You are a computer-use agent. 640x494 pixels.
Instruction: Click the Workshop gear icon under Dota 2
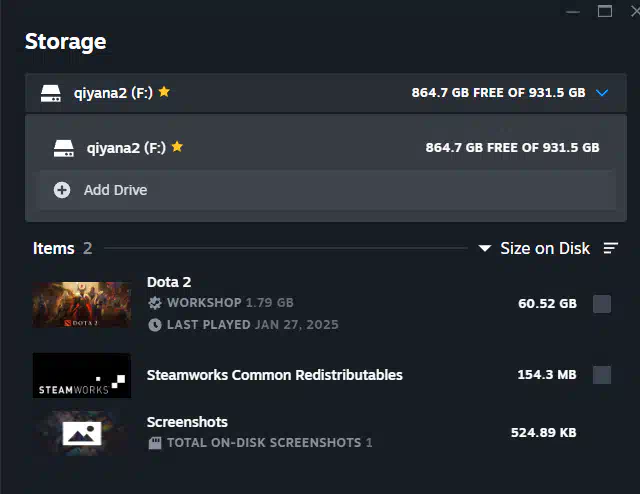pos(155,303)
